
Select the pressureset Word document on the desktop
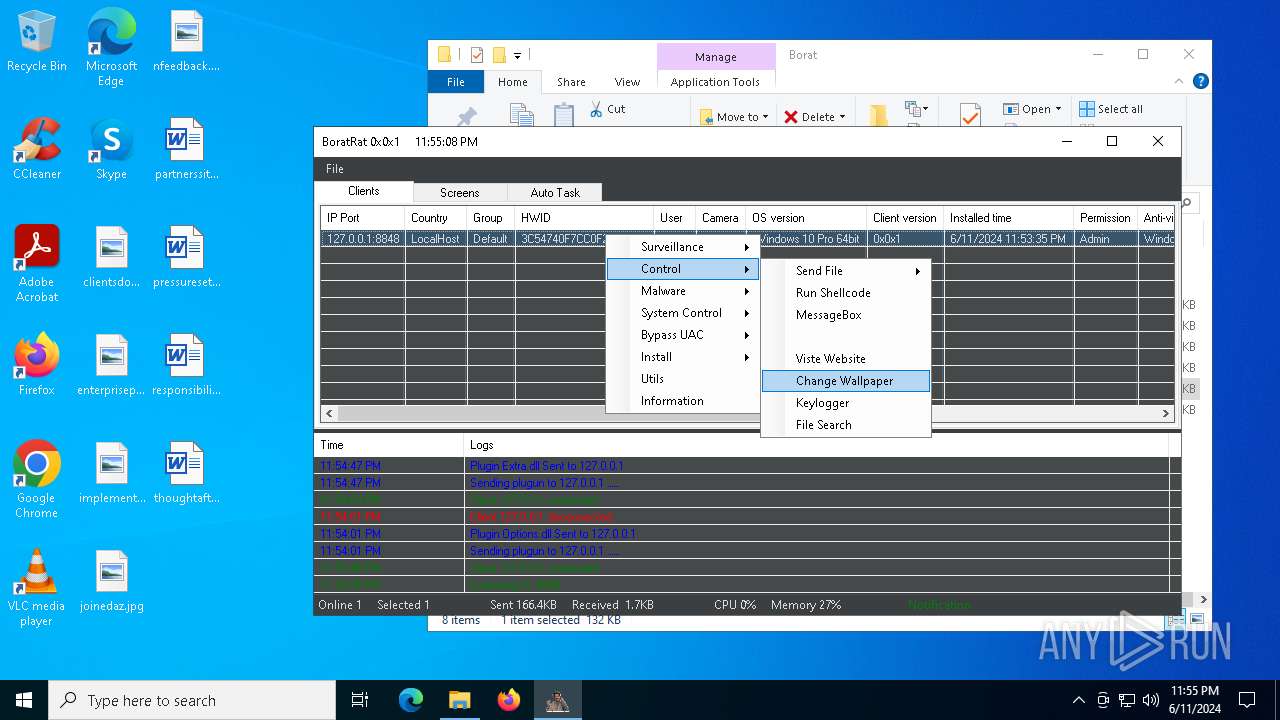[x=186, y=258]
